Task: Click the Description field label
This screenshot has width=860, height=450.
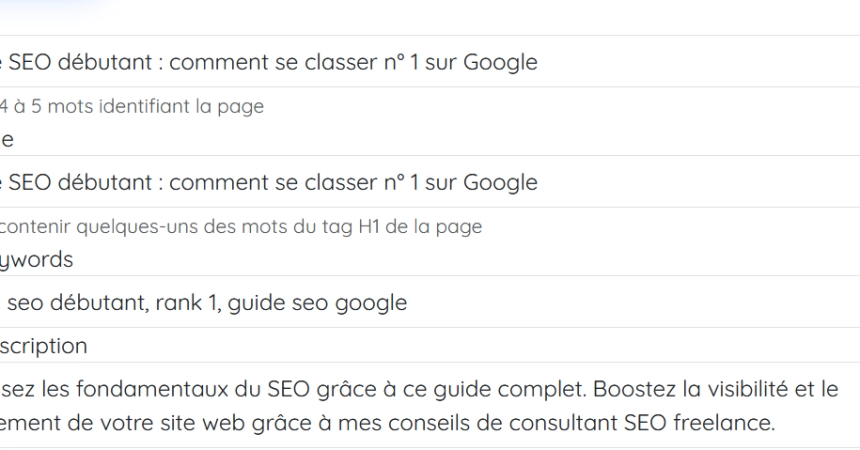Action: [x=43, y=344]
